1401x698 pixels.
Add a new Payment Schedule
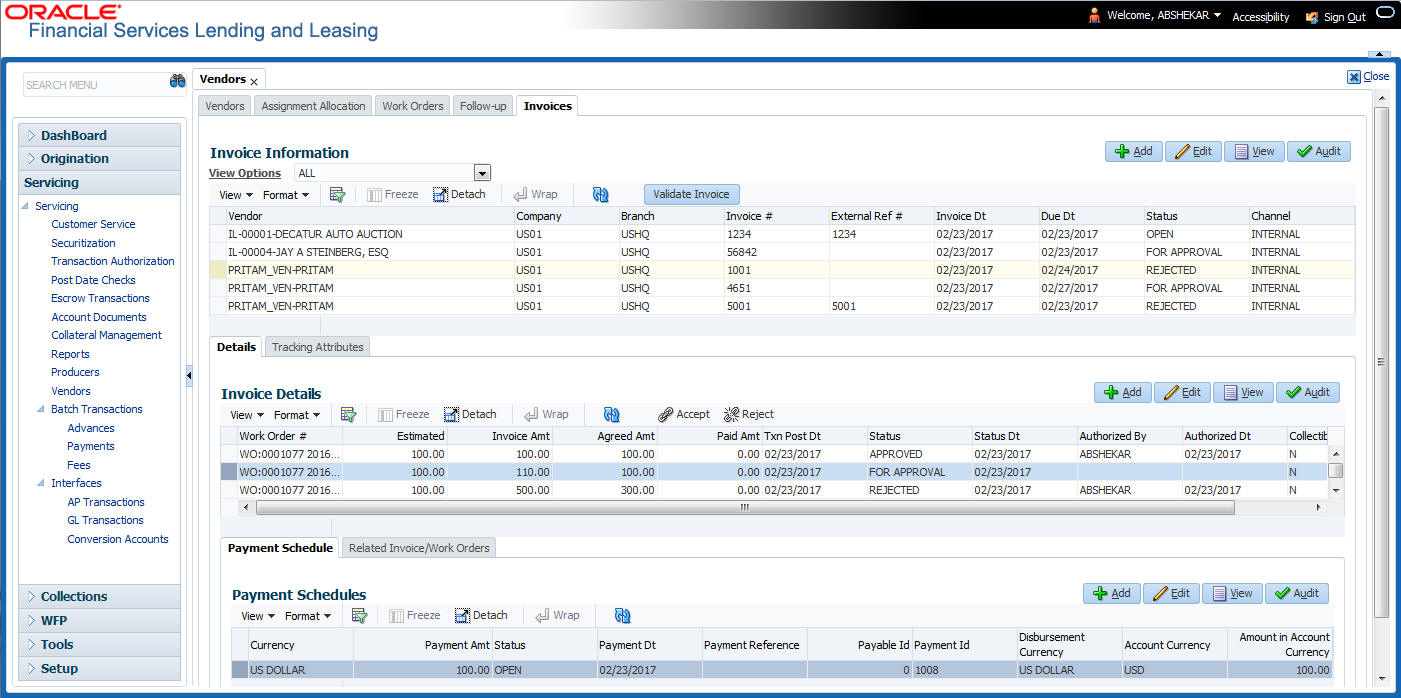pyautogui.click(x=1111, y=593)
